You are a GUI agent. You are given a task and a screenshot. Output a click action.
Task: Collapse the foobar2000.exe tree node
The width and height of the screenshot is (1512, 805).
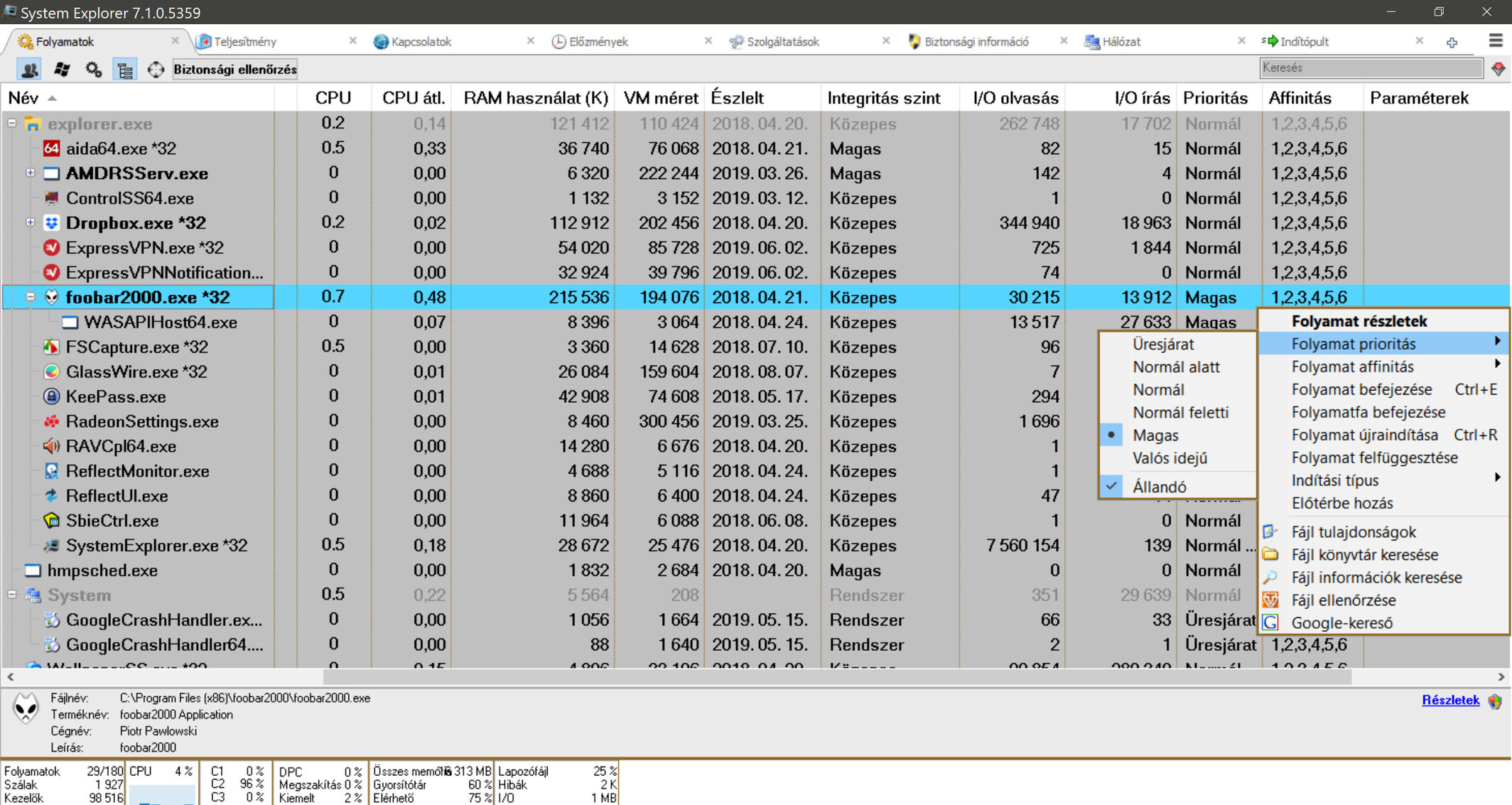(31, 297)
